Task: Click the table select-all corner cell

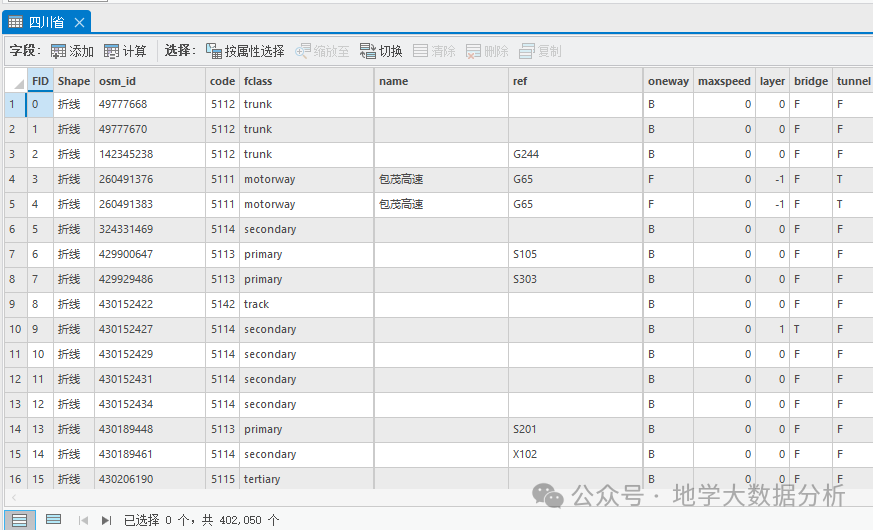Action: click(16, 81)
